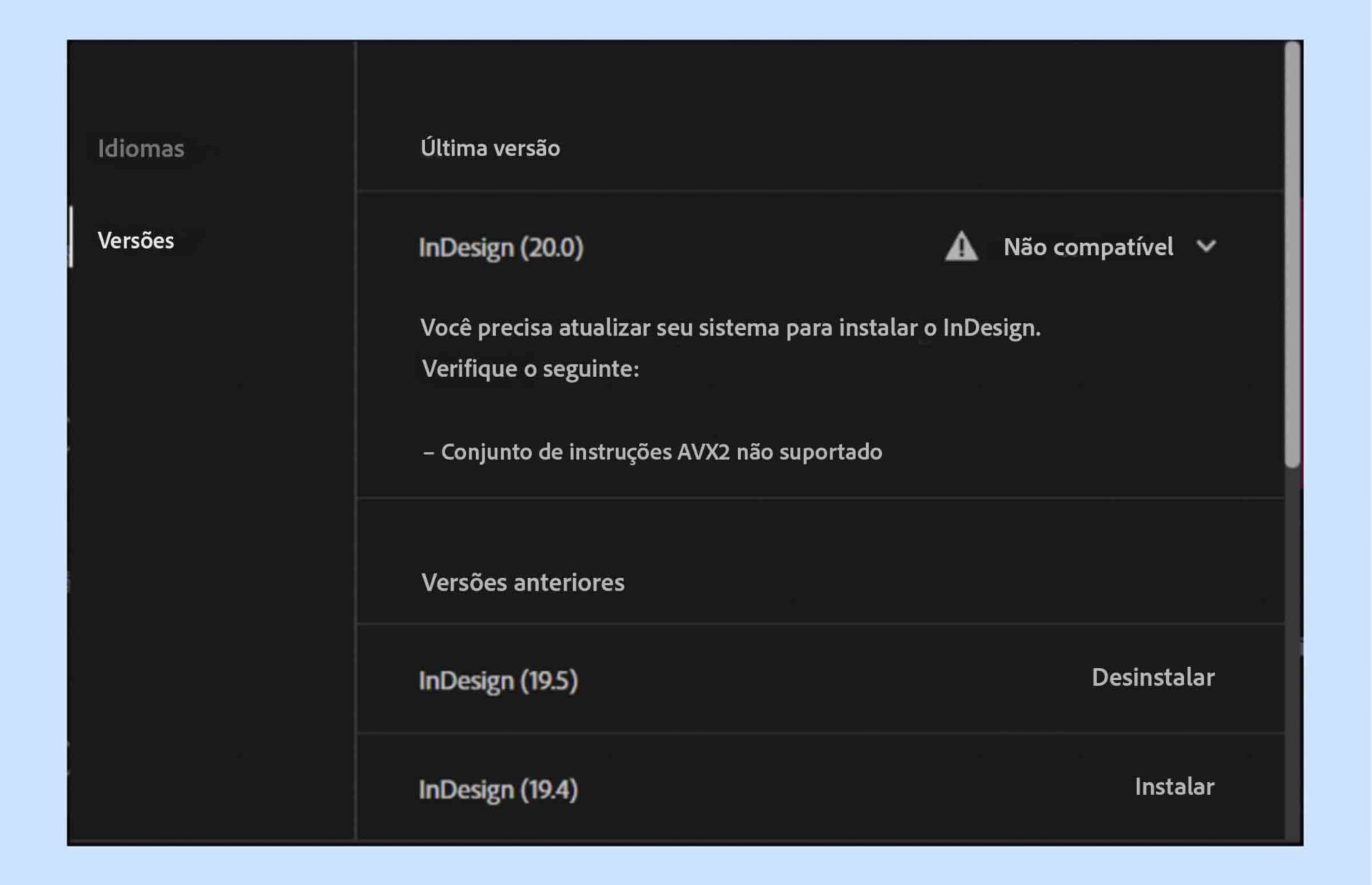Viewport: 1372px width, 885px height.
Task: Select the InDesign (19.5) version entry
Action: 498,680
